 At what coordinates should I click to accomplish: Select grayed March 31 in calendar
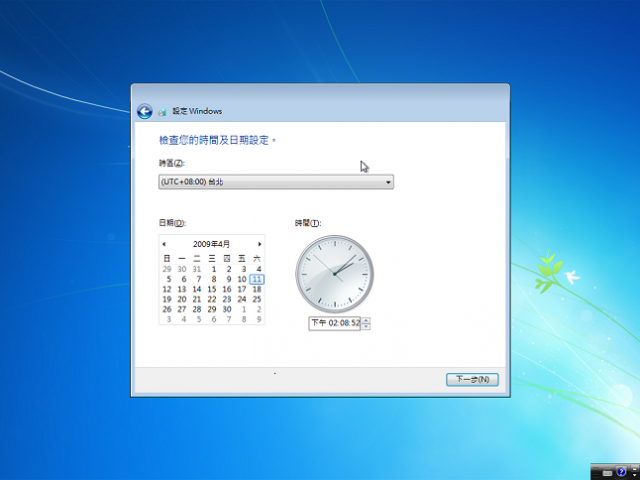(197, 269)
